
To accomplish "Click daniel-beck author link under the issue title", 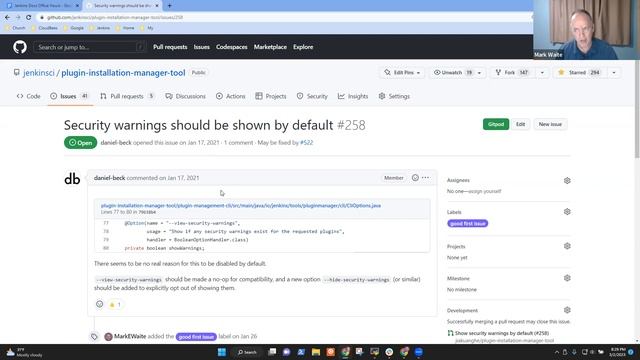I will click(116, 142).
